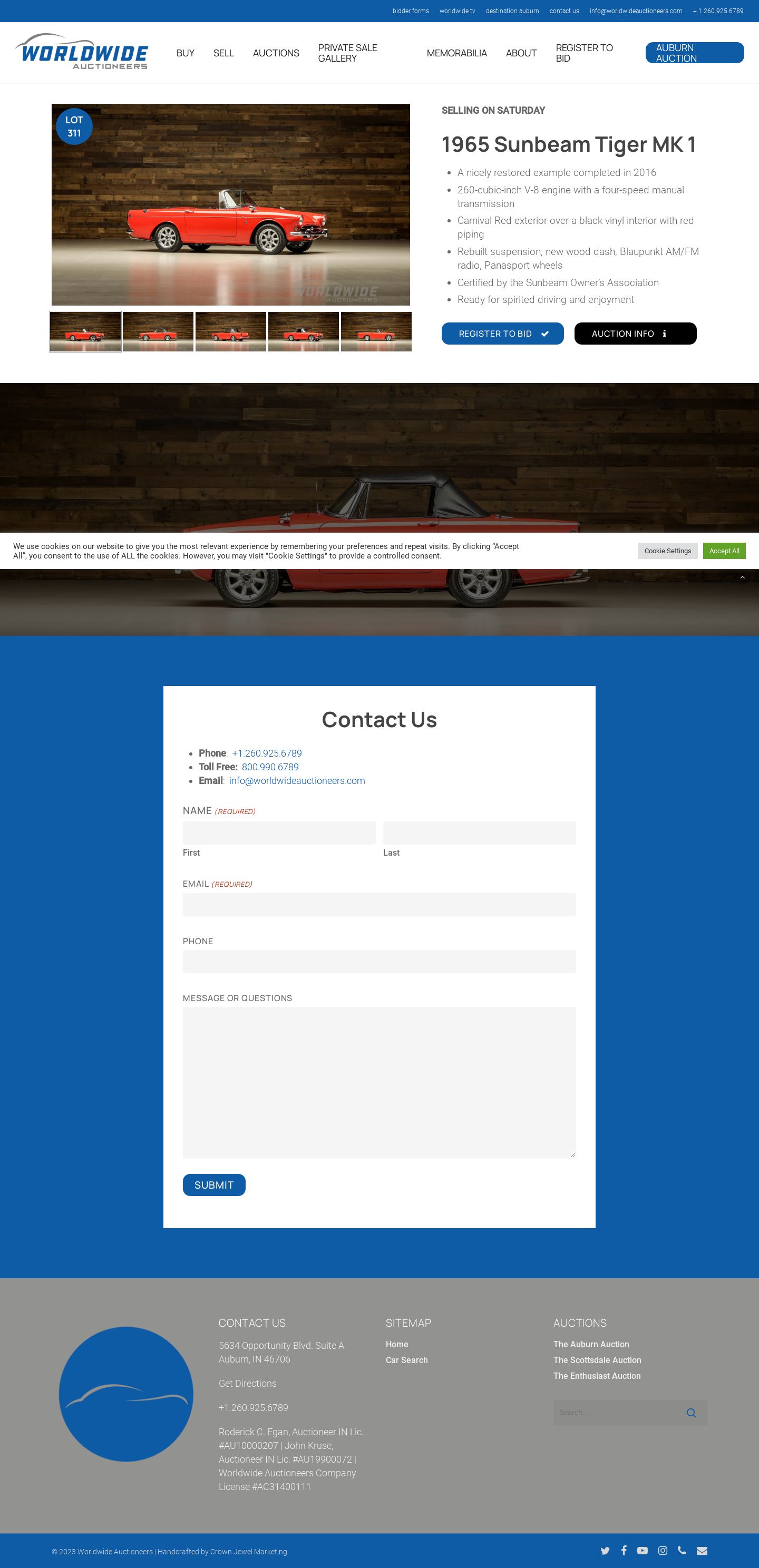The width and height of the screenshot is (759, 1568).
Task: Select the fifth car thumbnail
Action: point(376,332)
